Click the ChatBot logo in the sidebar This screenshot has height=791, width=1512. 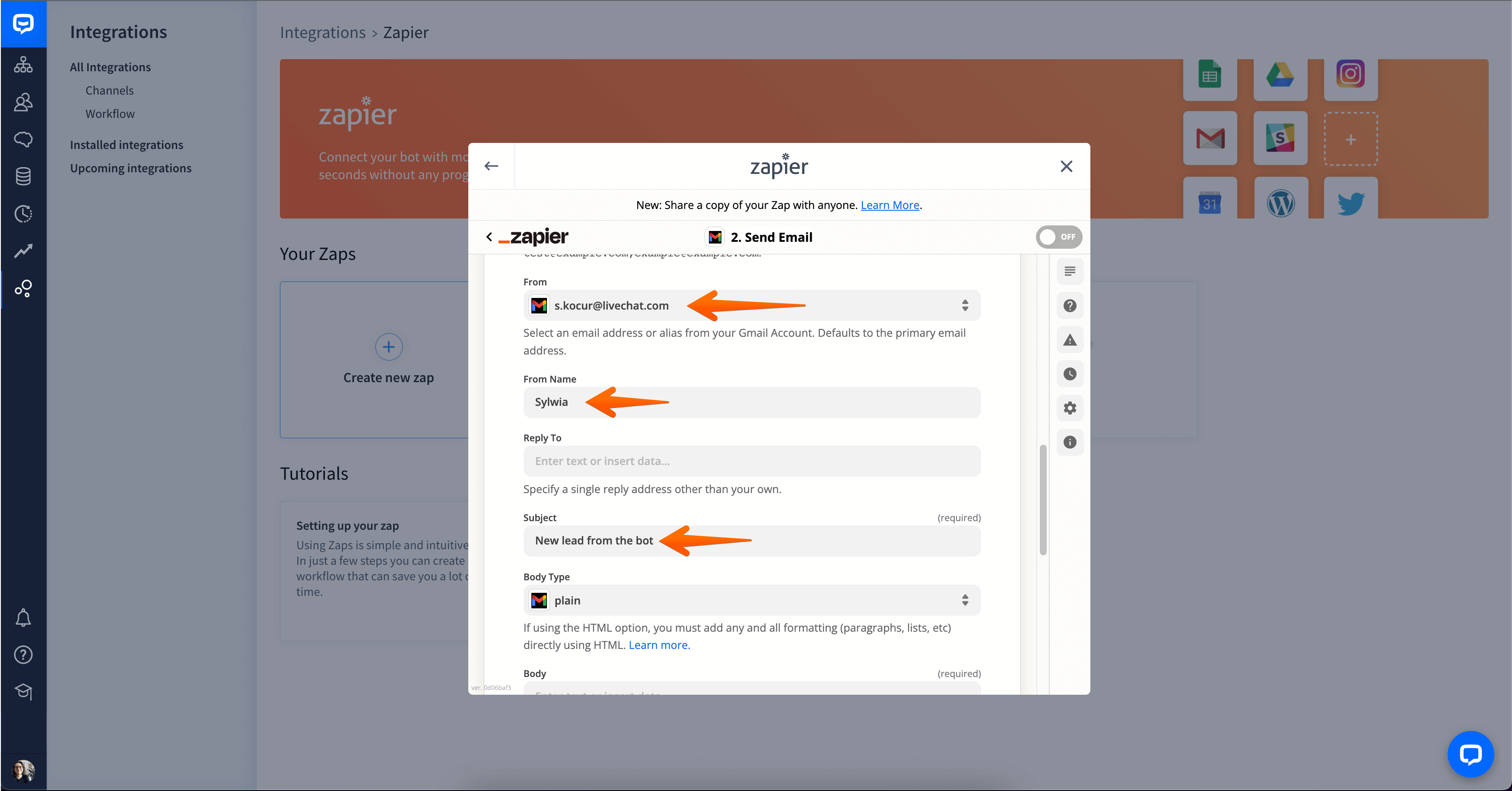23,23
